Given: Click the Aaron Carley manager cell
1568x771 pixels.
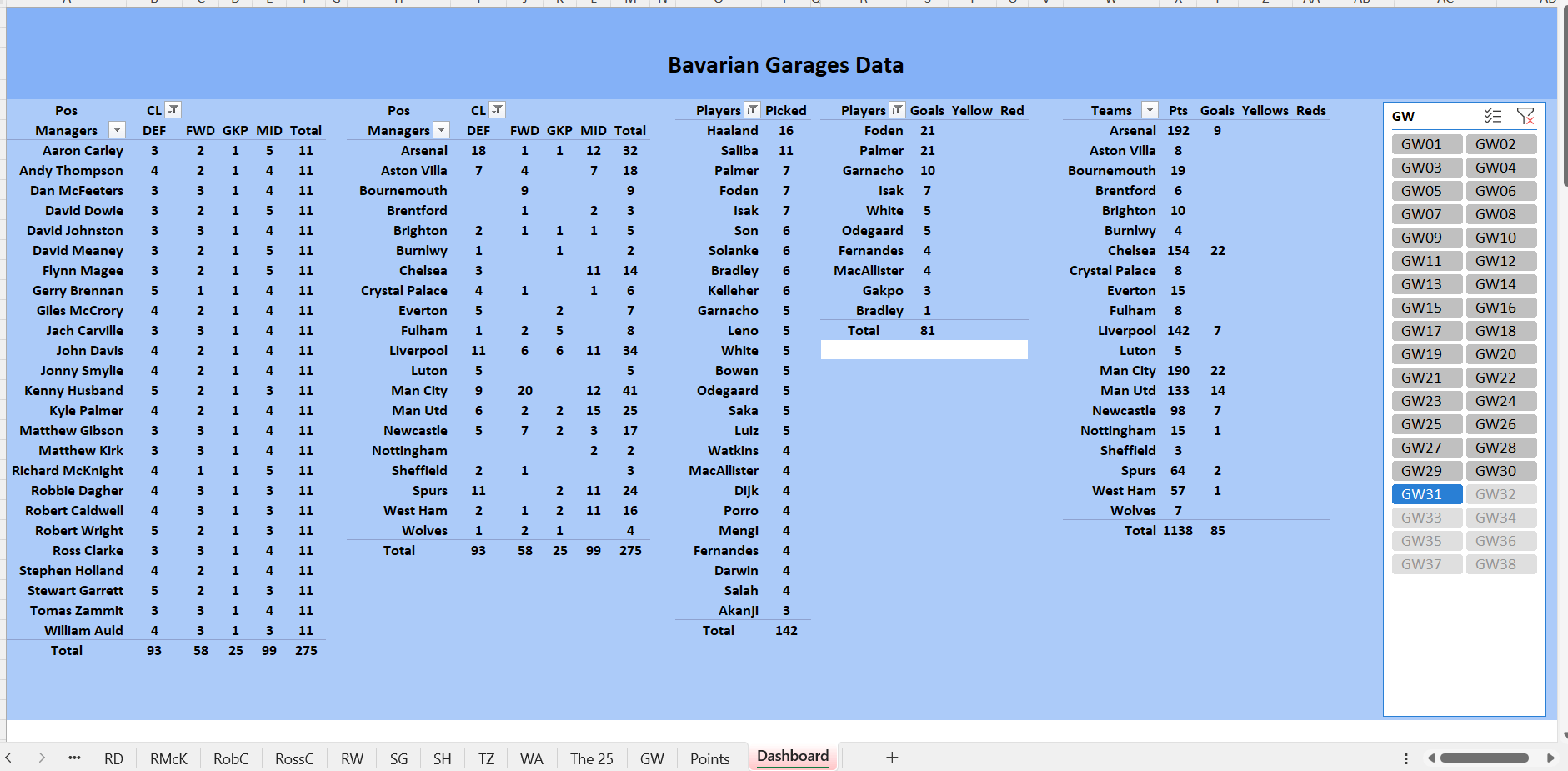Looking at the screenshot, I should tap(83, 151).
